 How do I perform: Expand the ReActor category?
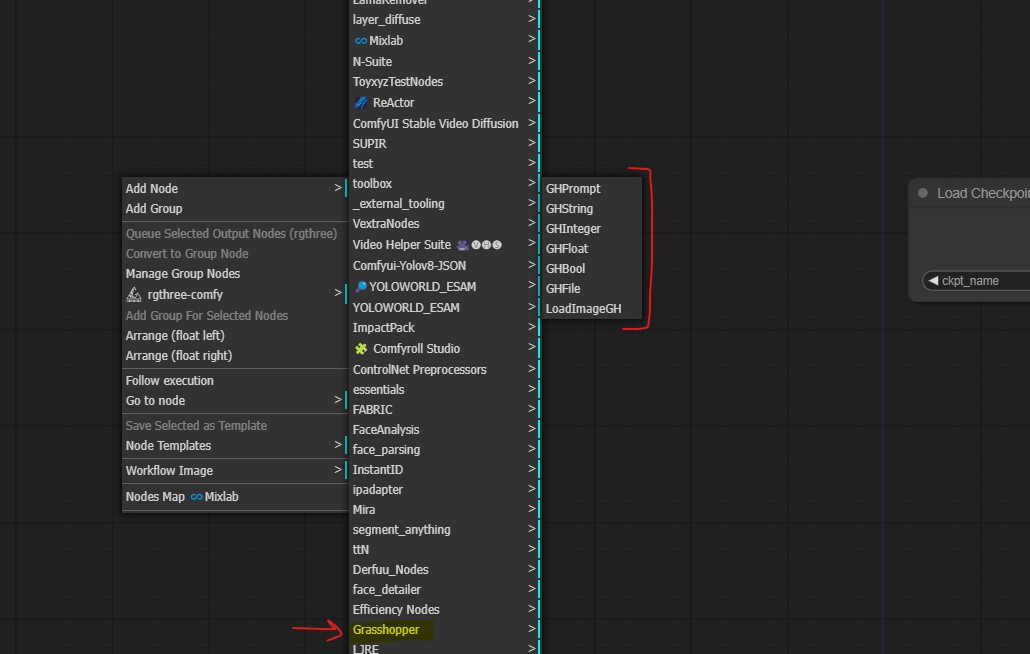point(444,103)
